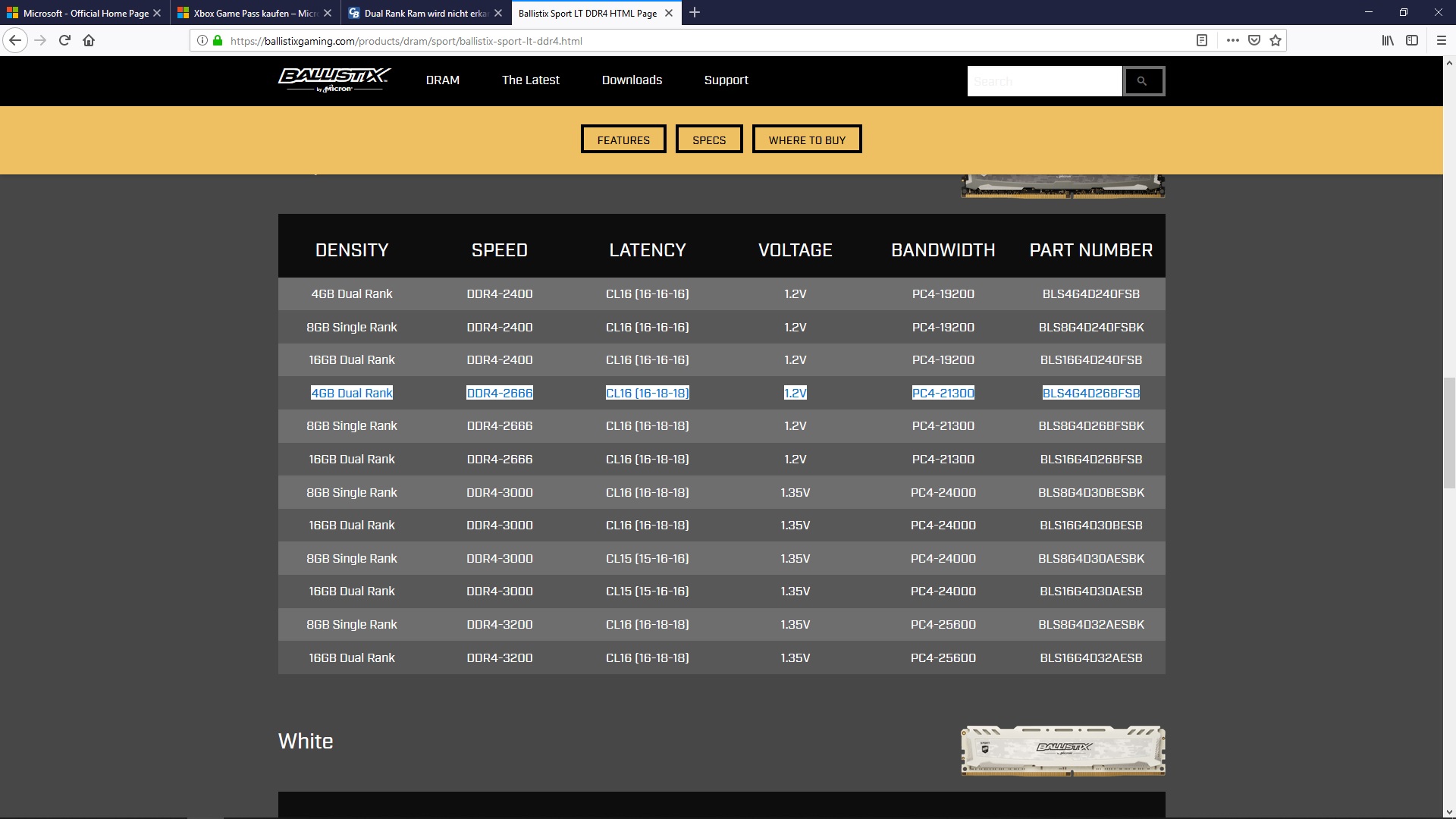Click the Ballistix site search field
Image resolution: width=1456 pixels, height=819 pixels.
point(1044,81)
